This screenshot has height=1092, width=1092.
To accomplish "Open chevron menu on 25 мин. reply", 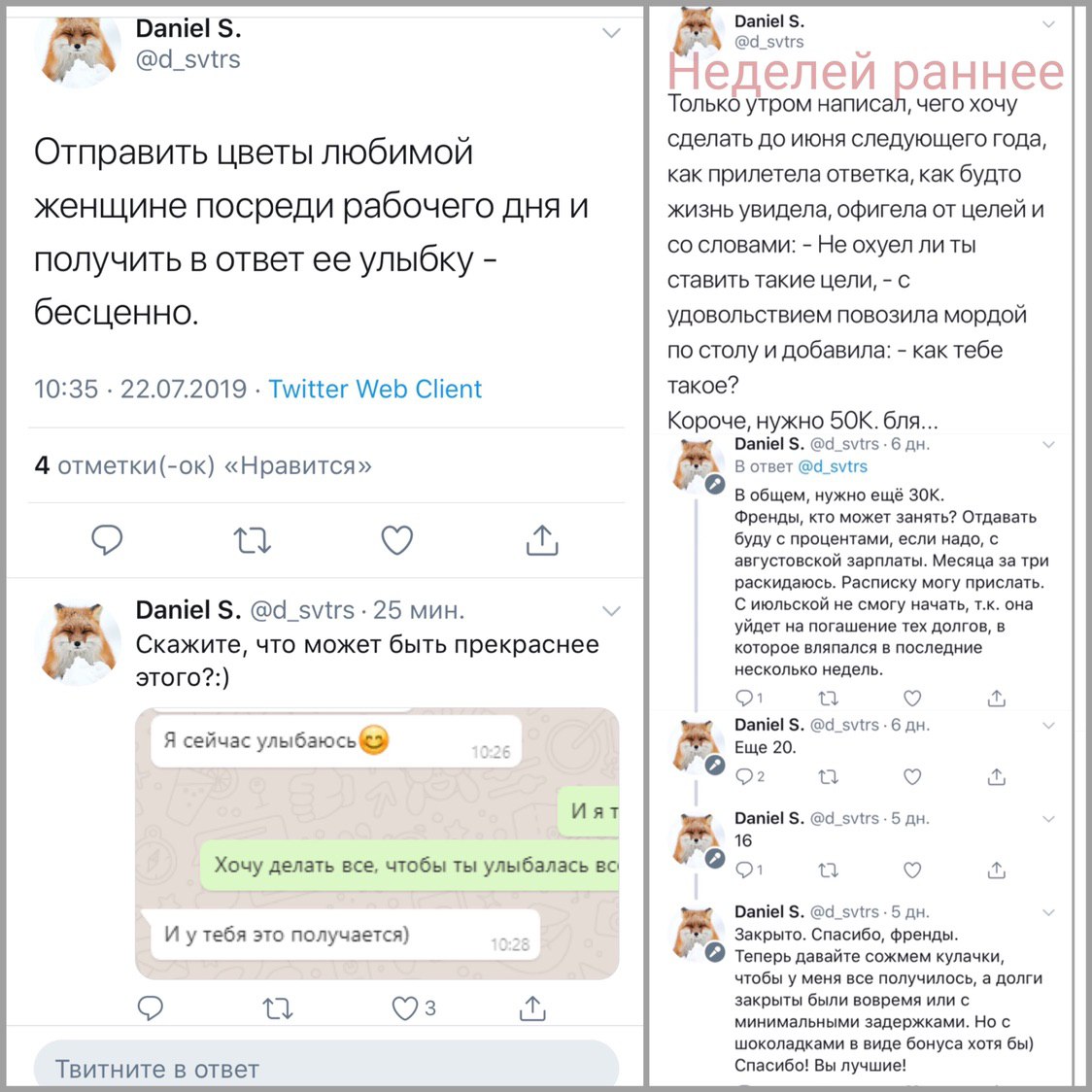I will (611, 611).
